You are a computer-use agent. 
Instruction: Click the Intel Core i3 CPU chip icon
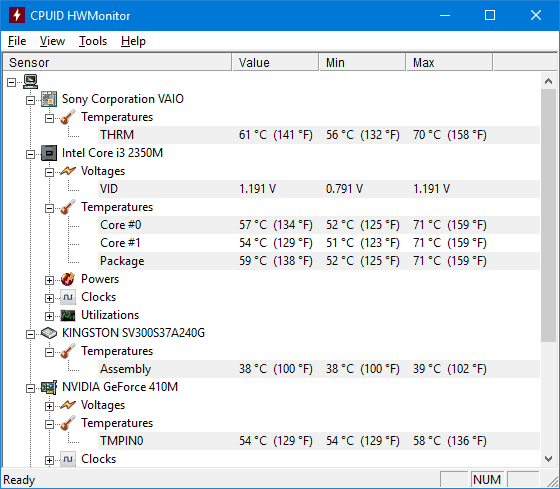pos(49,153)
